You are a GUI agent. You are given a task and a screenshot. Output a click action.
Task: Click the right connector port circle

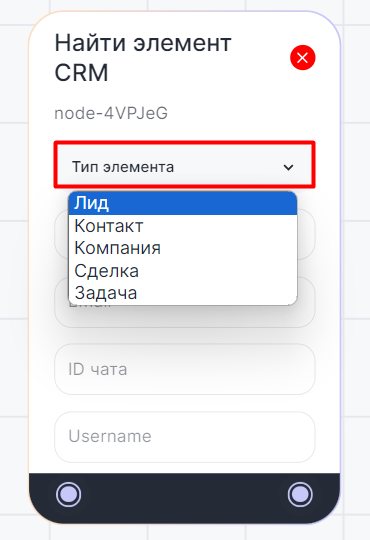(x=300, y=495)
